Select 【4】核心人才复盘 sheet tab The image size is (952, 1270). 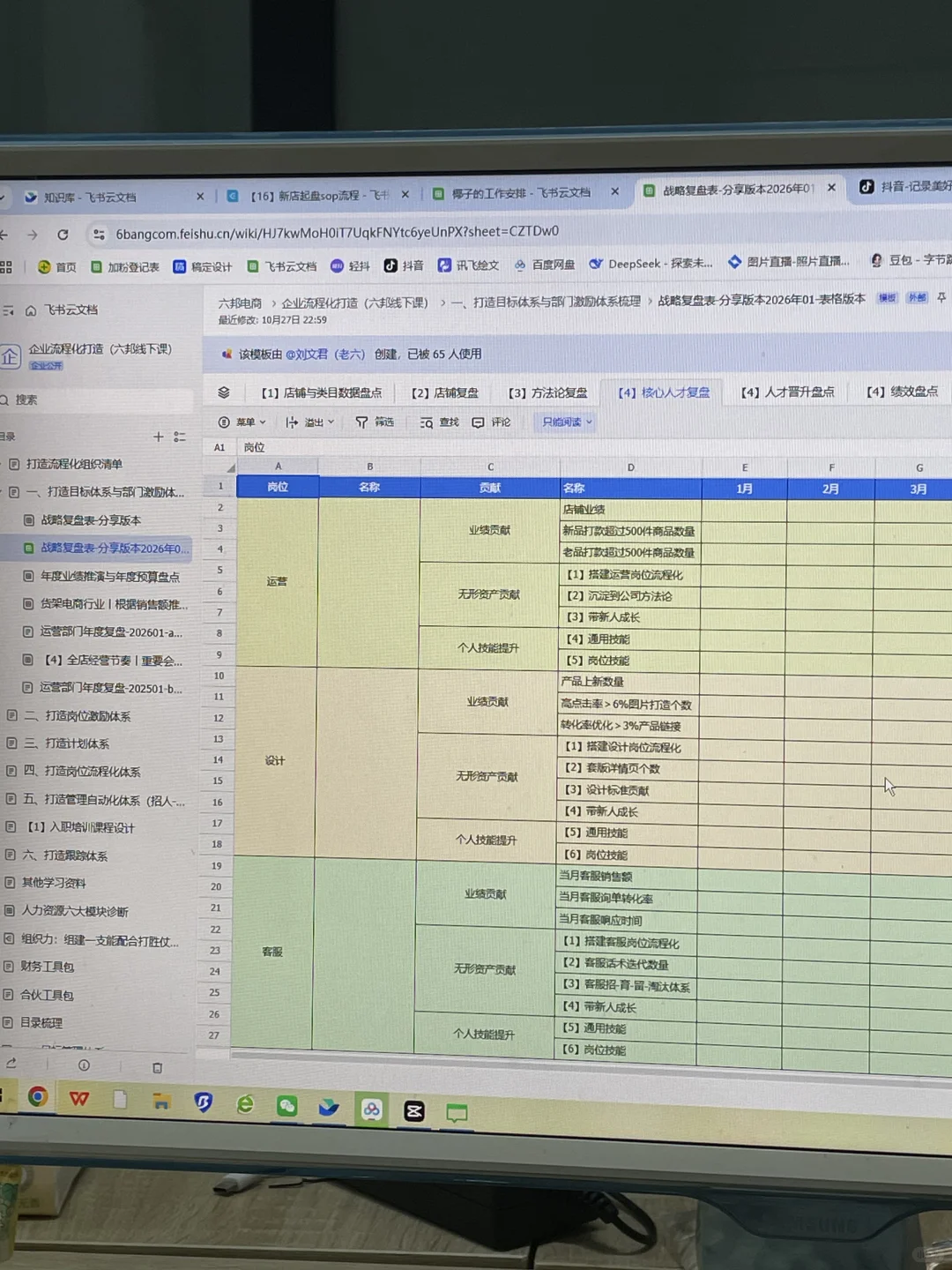(x=664, y=392)
